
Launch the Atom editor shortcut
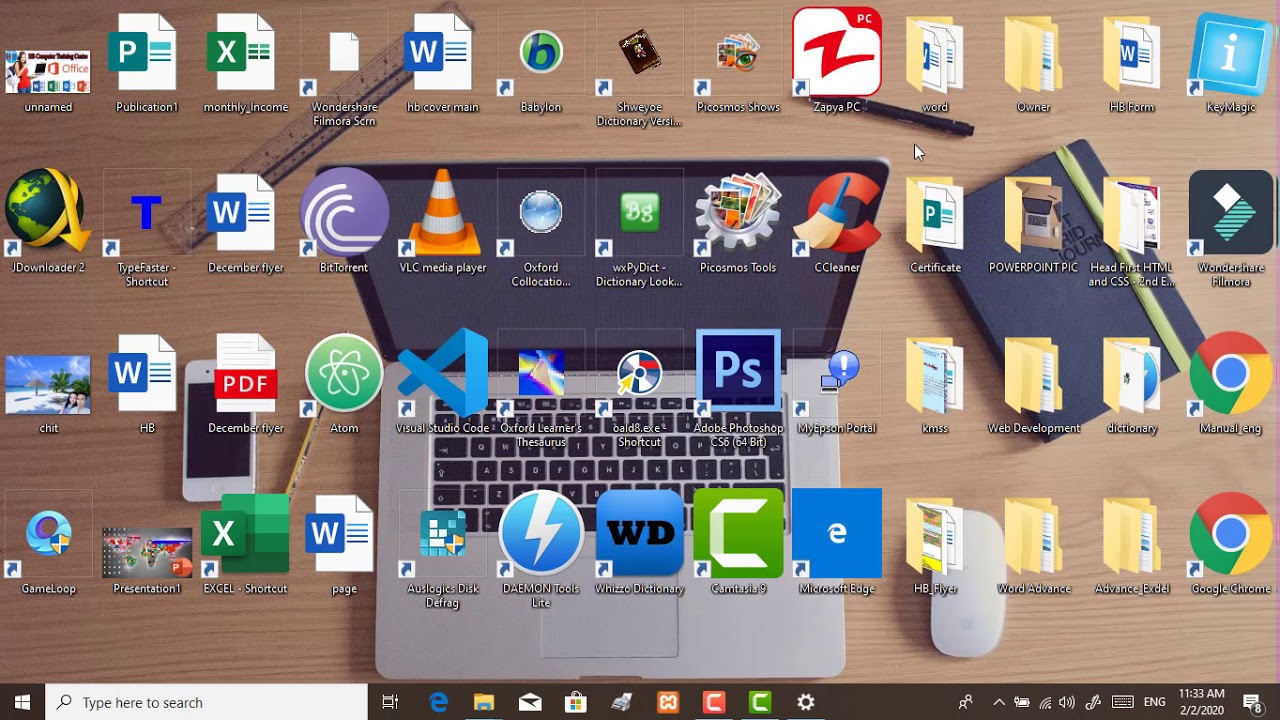click(x=343, y=375)
